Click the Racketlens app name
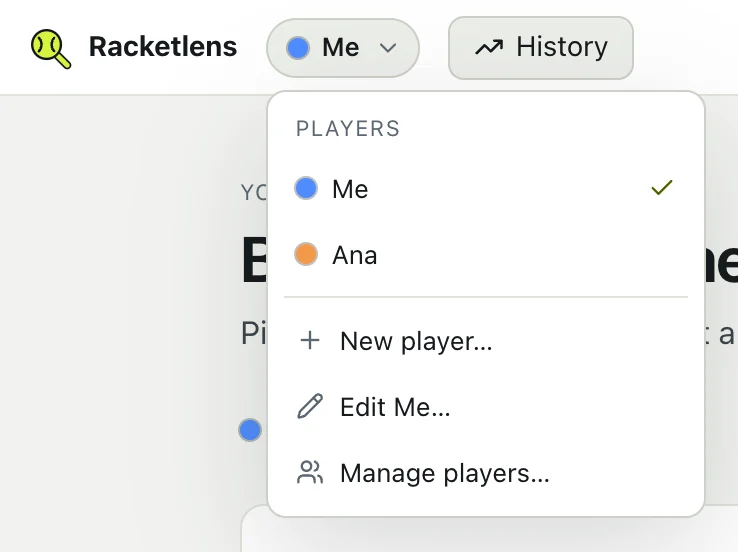 (163, 47)
